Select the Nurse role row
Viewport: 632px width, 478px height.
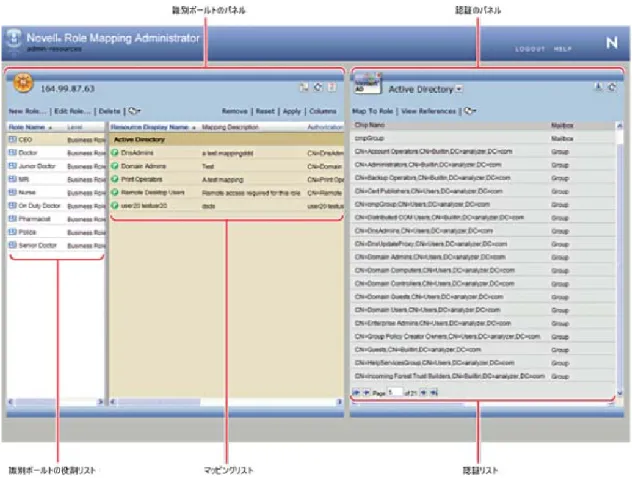(56, 192)
